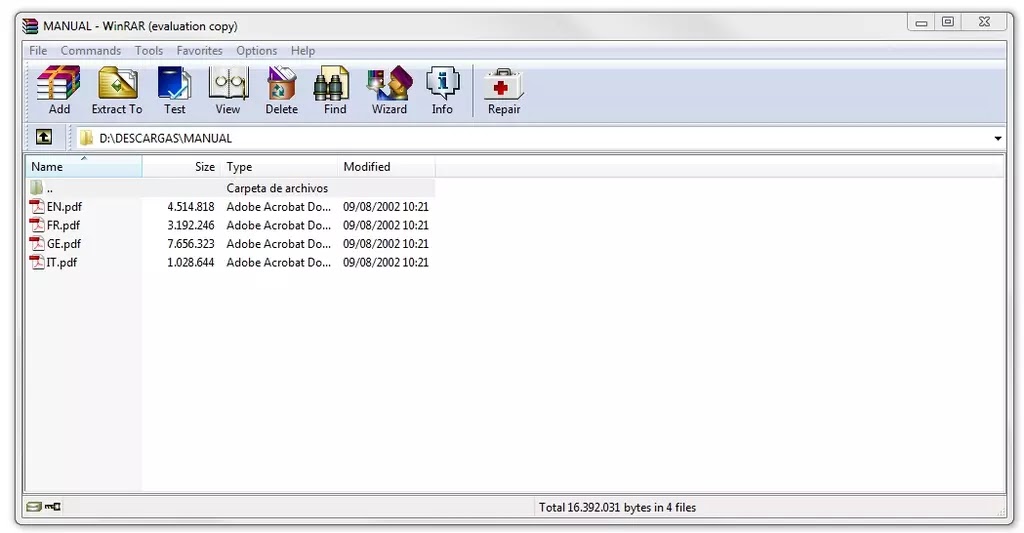Click the size value 4.514.818
The height and width of the screenshot is (533, 1024).
(x=191, y=206)
